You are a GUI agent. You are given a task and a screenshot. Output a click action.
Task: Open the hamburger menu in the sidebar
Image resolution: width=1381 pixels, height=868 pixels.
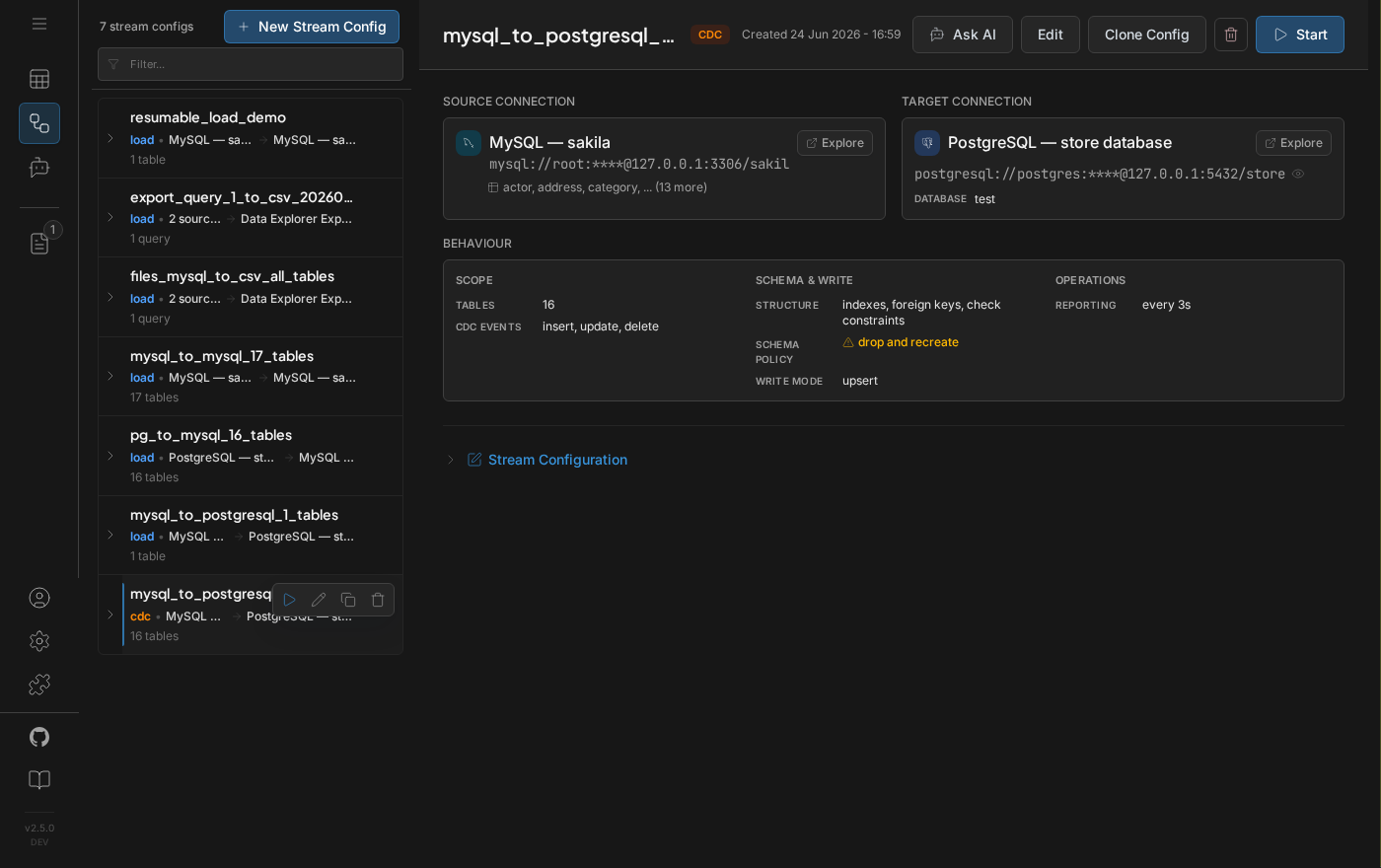point(39,24)
